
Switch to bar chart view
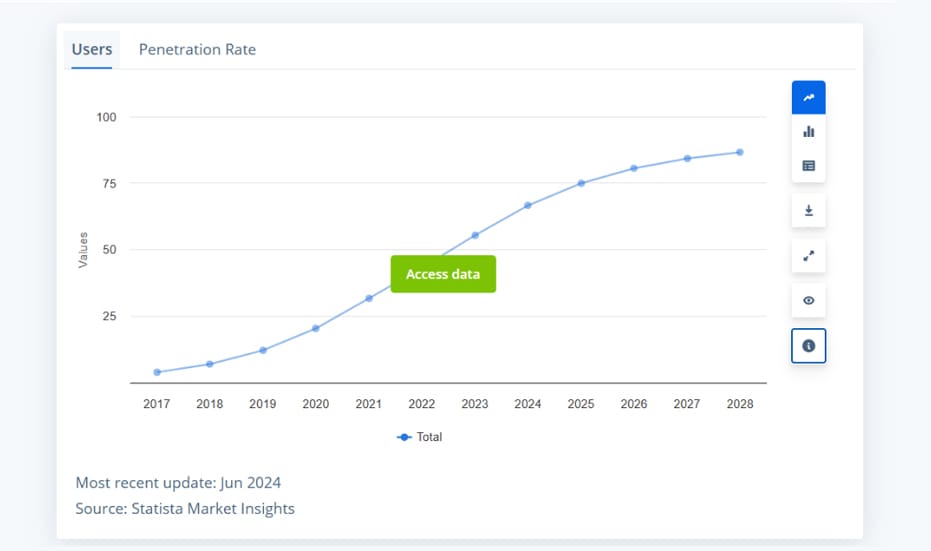(808, 131)
